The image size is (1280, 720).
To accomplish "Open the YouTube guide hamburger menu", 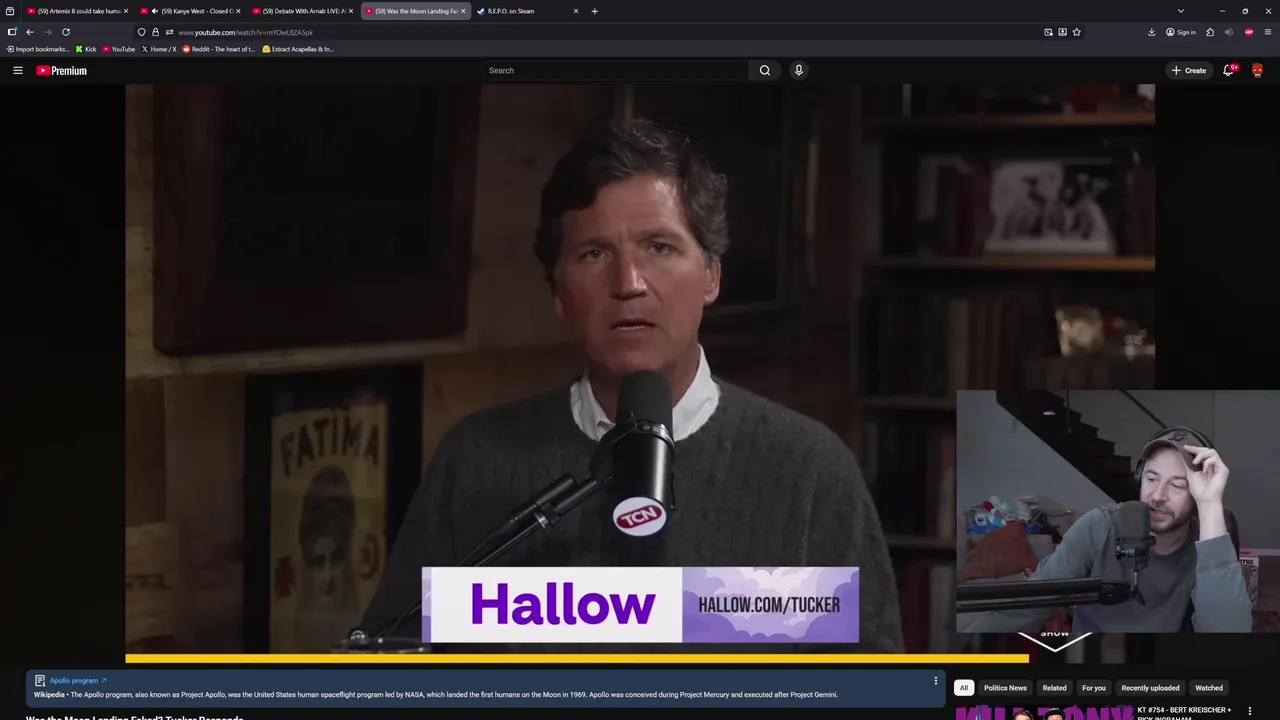I will pyautogui.click(x=18, y=70).
